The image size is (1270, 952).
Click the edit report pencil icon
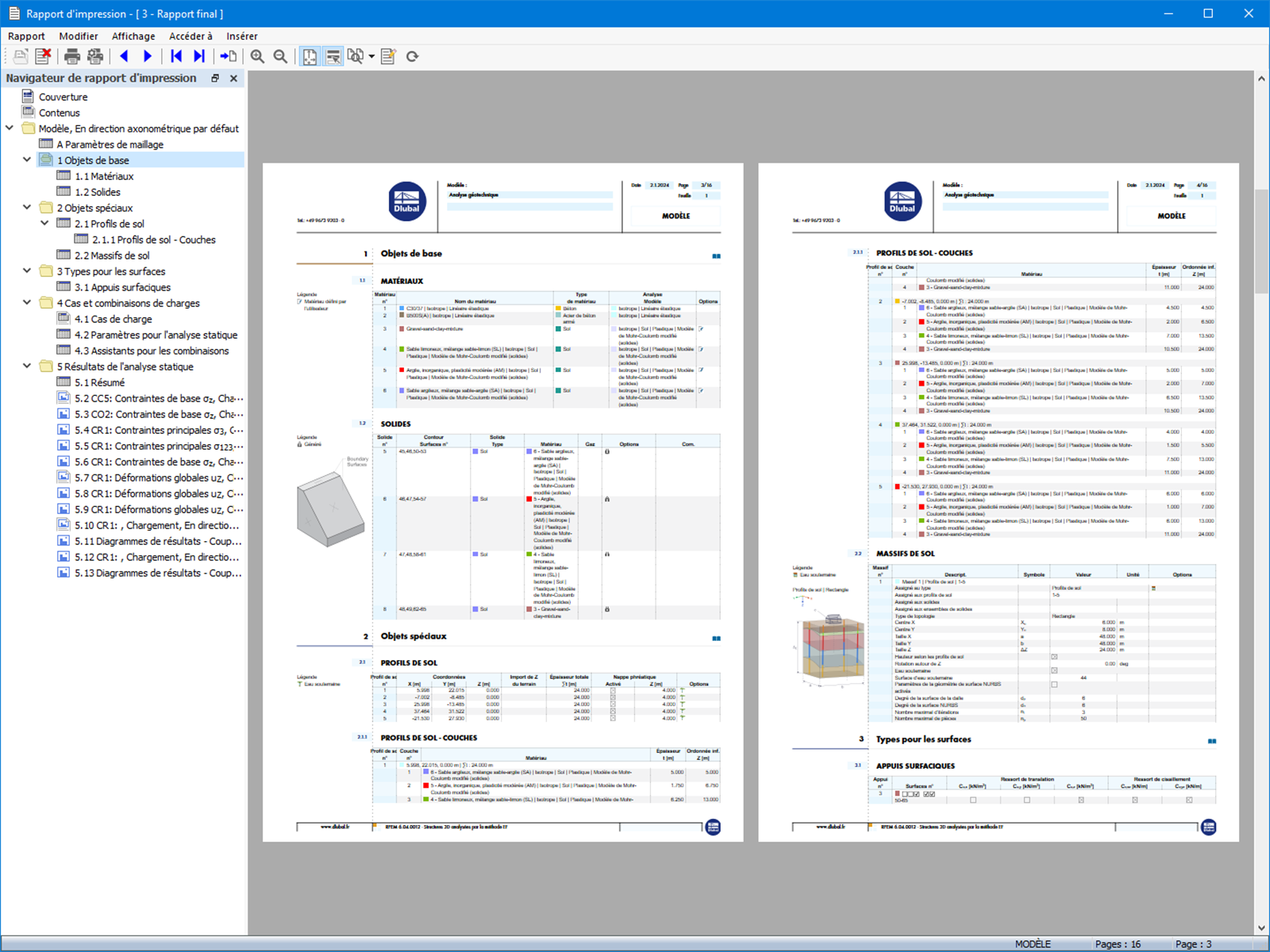(388, 56)
